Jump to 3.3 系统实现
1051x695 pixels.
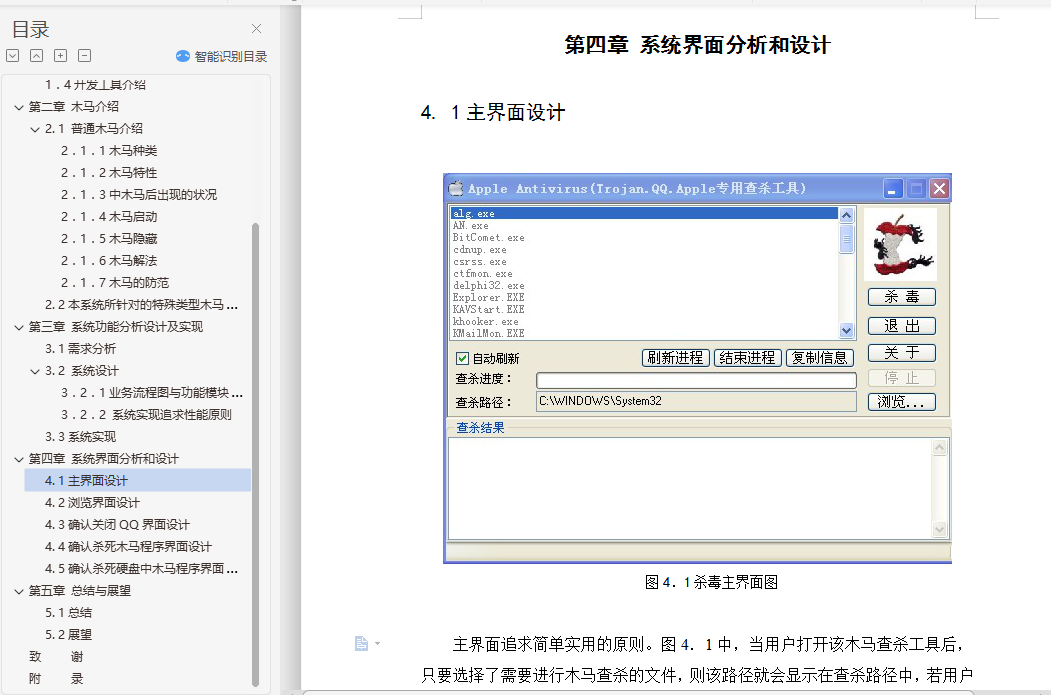[x=80, y=437]
